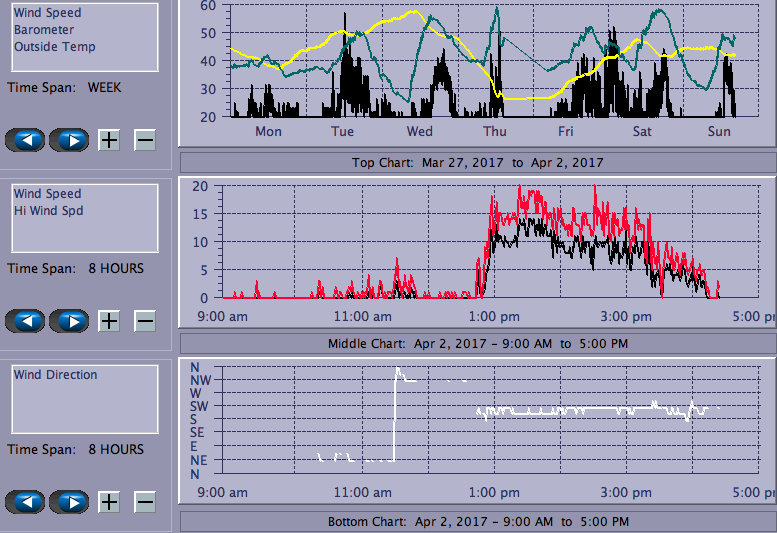Zoom in top chart time span with plus

(x=109, y=140)
